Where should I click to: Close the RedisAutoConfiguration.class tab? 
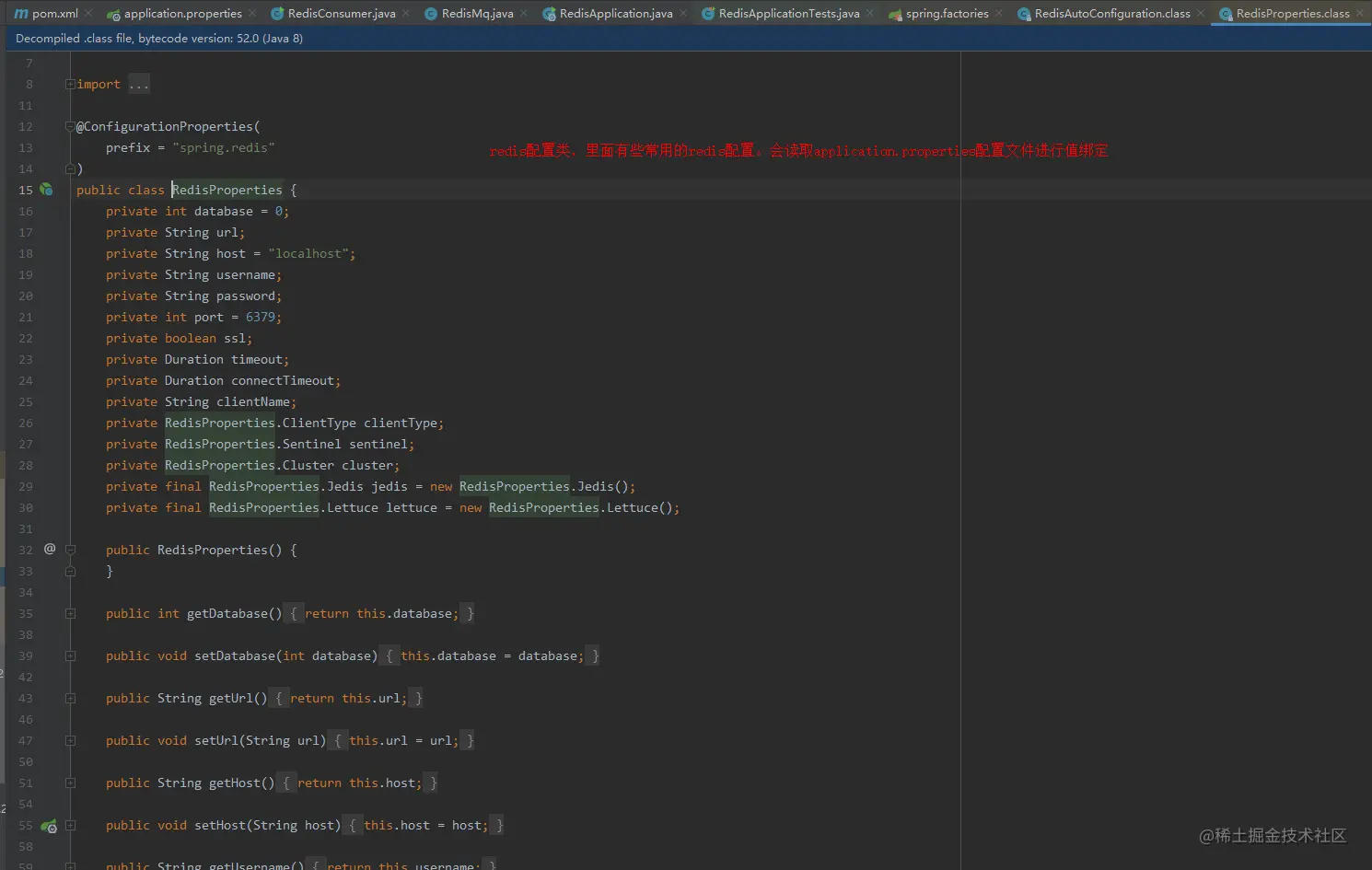pyautogui.click(x=1201, y=14)
